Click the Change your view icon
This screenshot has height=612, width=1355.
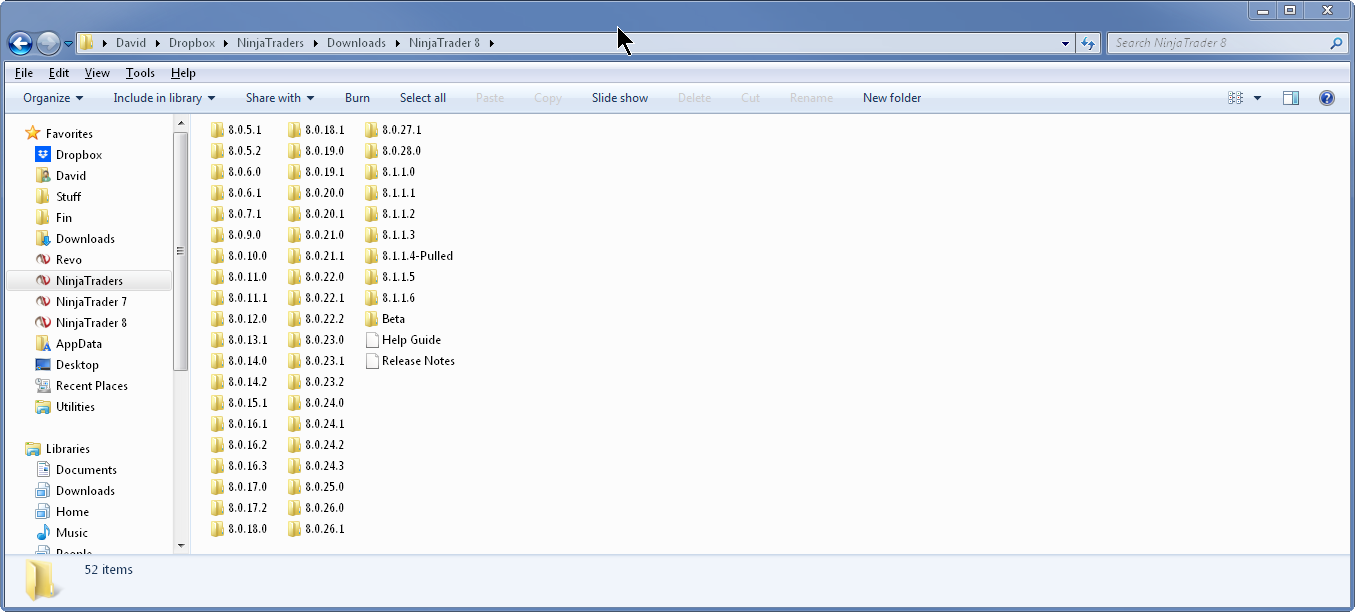1235,98
